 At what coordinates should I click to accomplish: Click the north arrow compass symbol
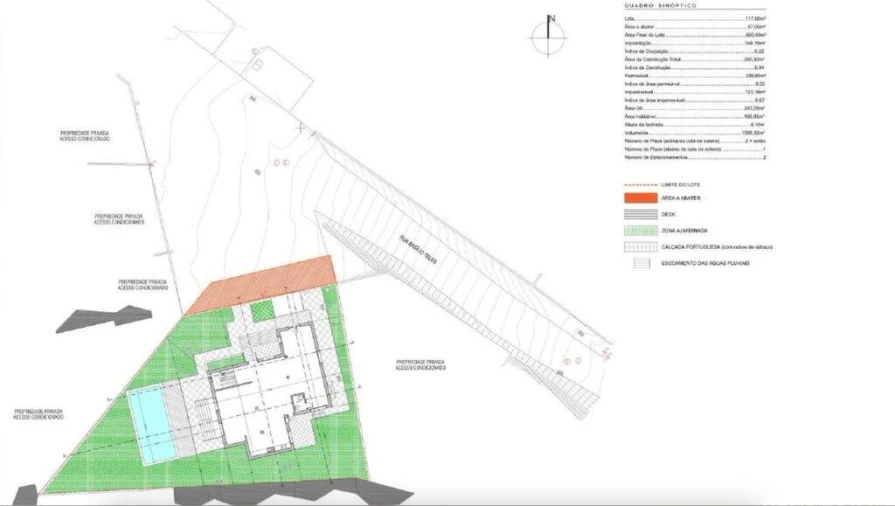click(549, 35)
